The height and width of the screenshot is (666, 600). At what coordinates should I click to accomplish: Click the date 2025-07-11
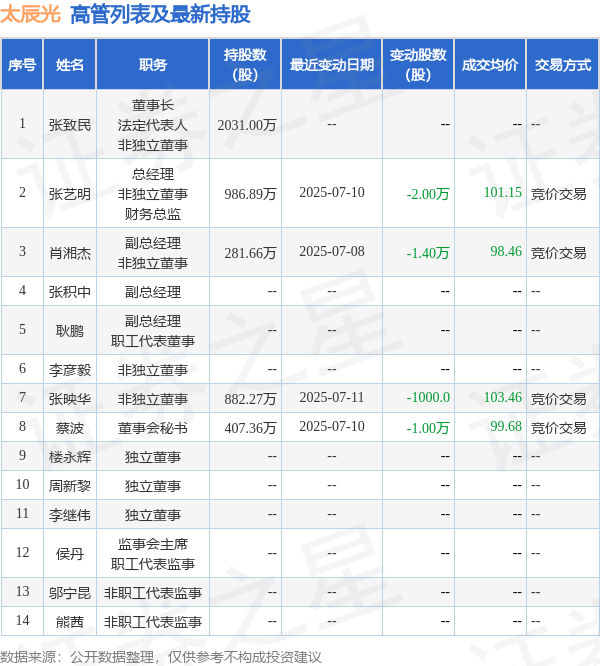(x=332, y=397)
